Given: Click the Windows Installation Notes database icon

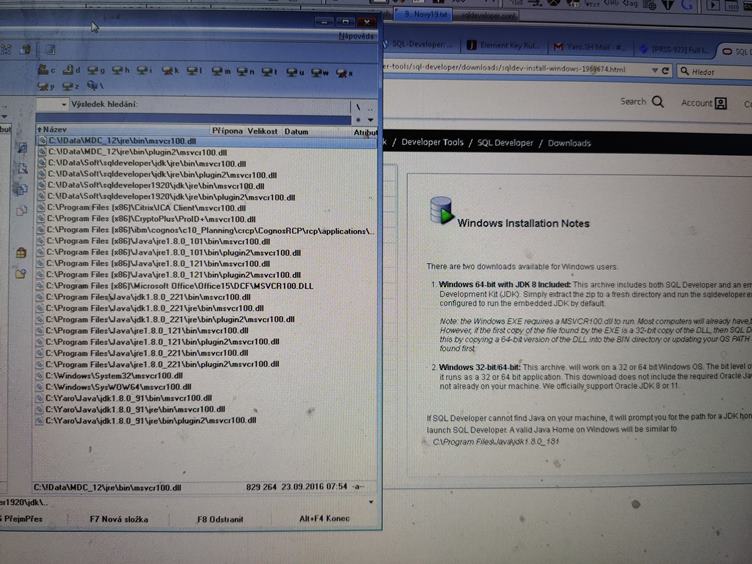Looking at the screenshot, I should tap(442, 211).
